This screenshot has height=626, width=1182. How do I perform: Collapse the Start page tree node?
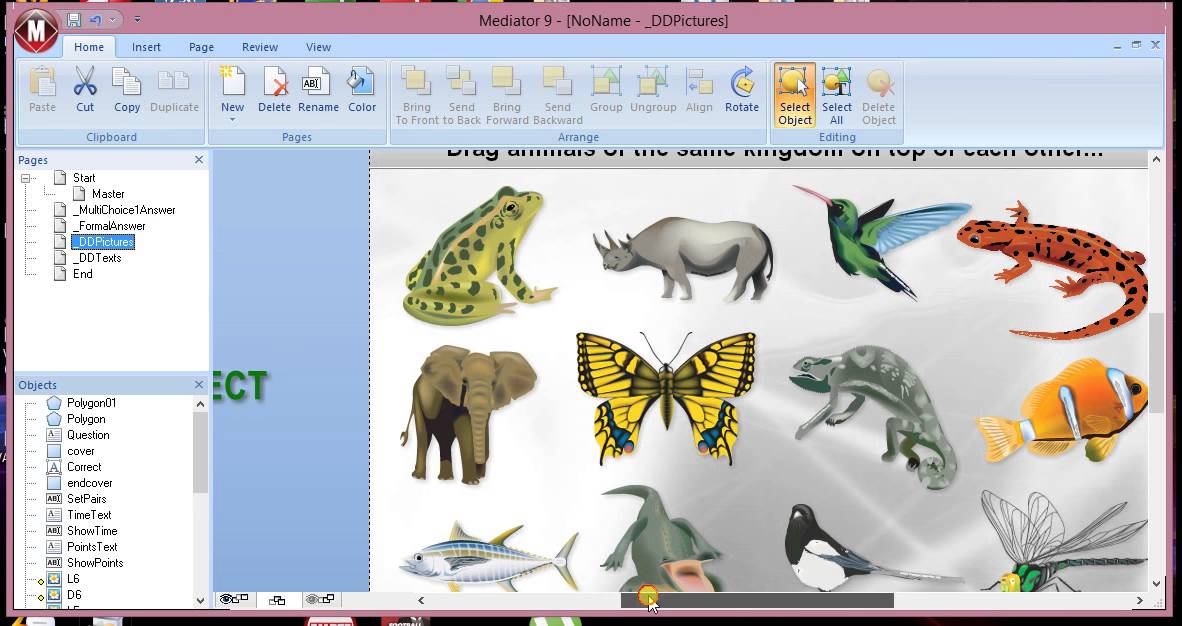tap(25, 179)
